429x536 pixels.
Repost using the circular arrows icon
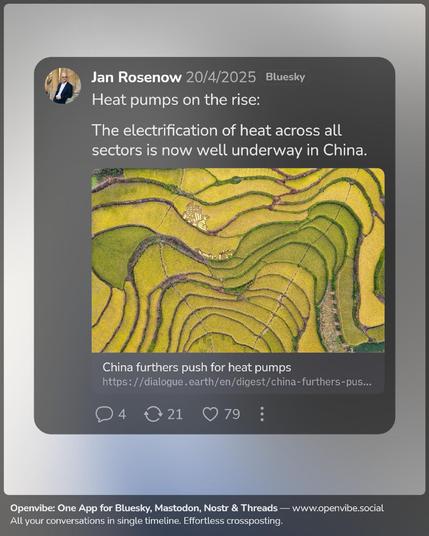click(153, 414)
